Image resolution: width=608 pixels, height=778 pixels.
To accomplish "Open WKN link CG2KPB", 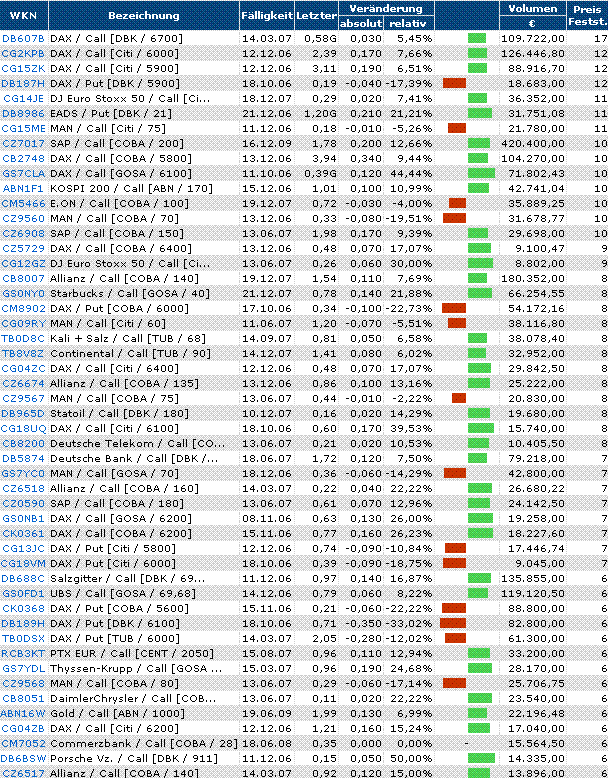I will 23,53.
